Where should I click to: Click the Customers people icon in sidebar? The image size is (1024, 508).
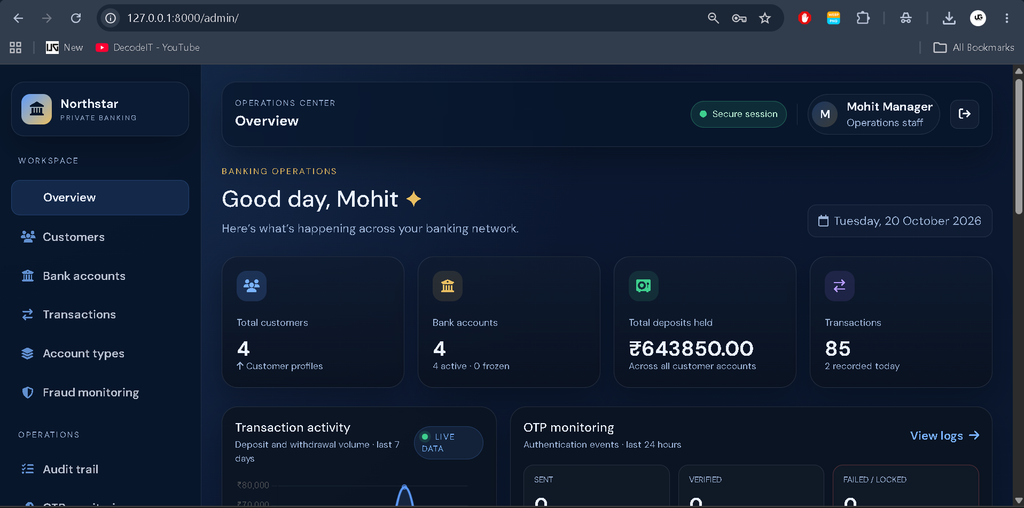[27, 237]
